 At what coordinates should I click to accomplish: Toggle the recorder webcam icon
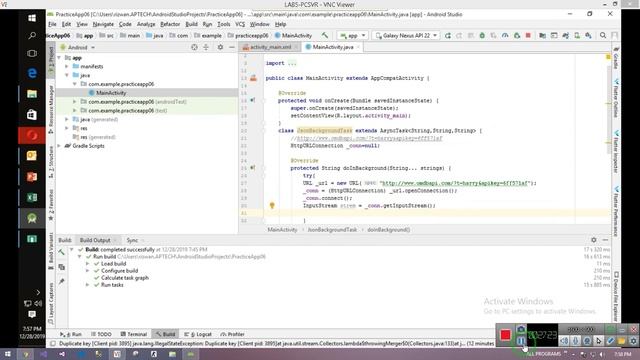tap(587, 340)
